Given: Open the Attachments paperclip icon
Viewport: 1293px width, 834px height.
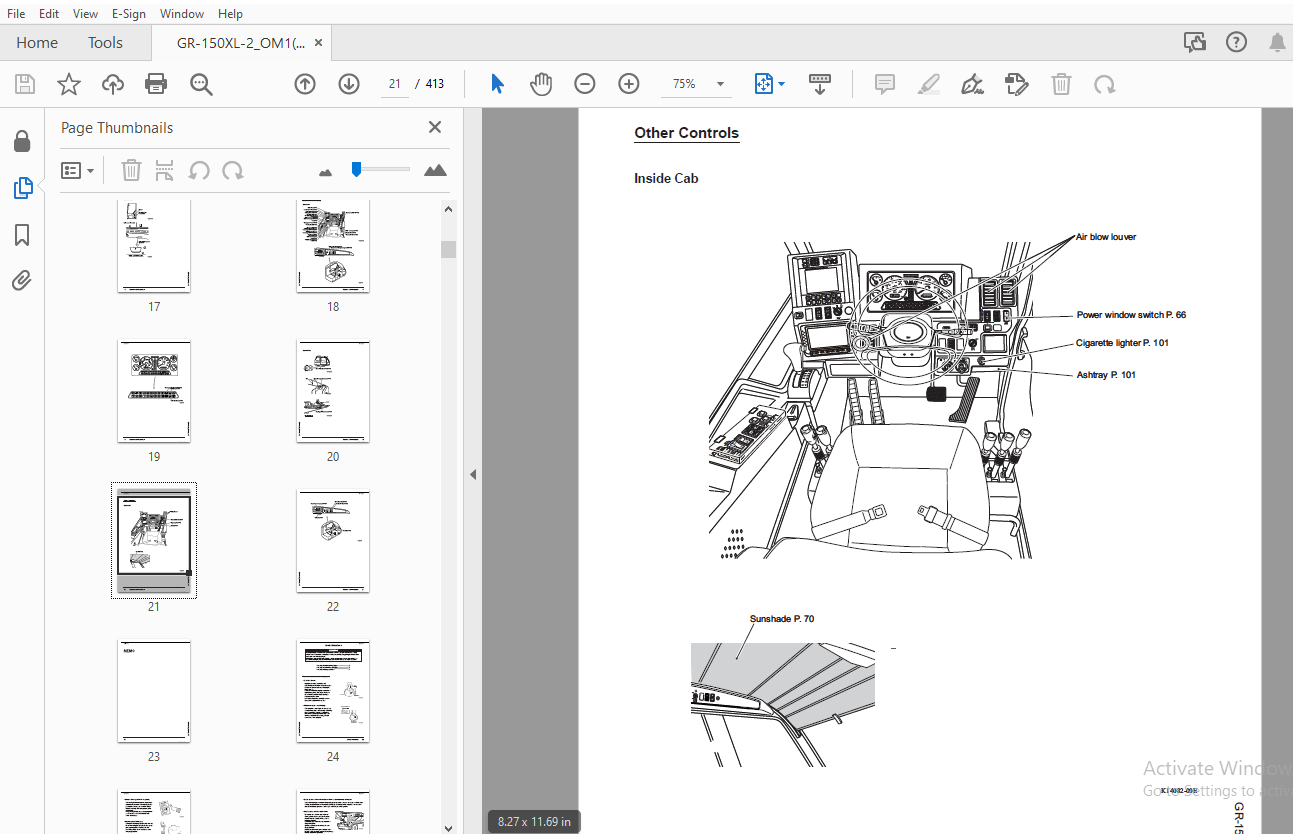Looking at the screenshot, I should pos(22,280).
